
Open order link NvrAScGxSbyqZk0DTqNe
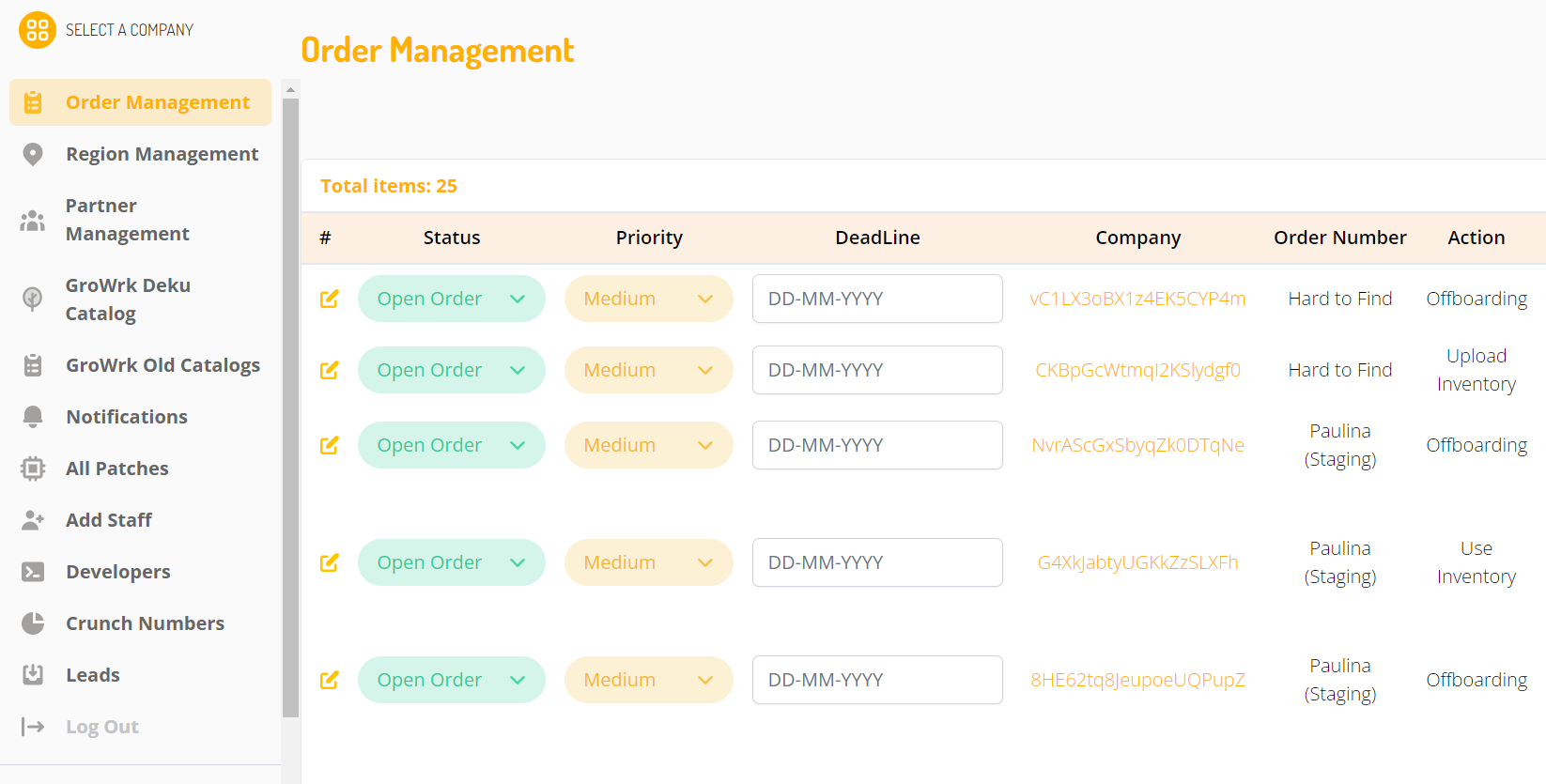coord(1137,445)
